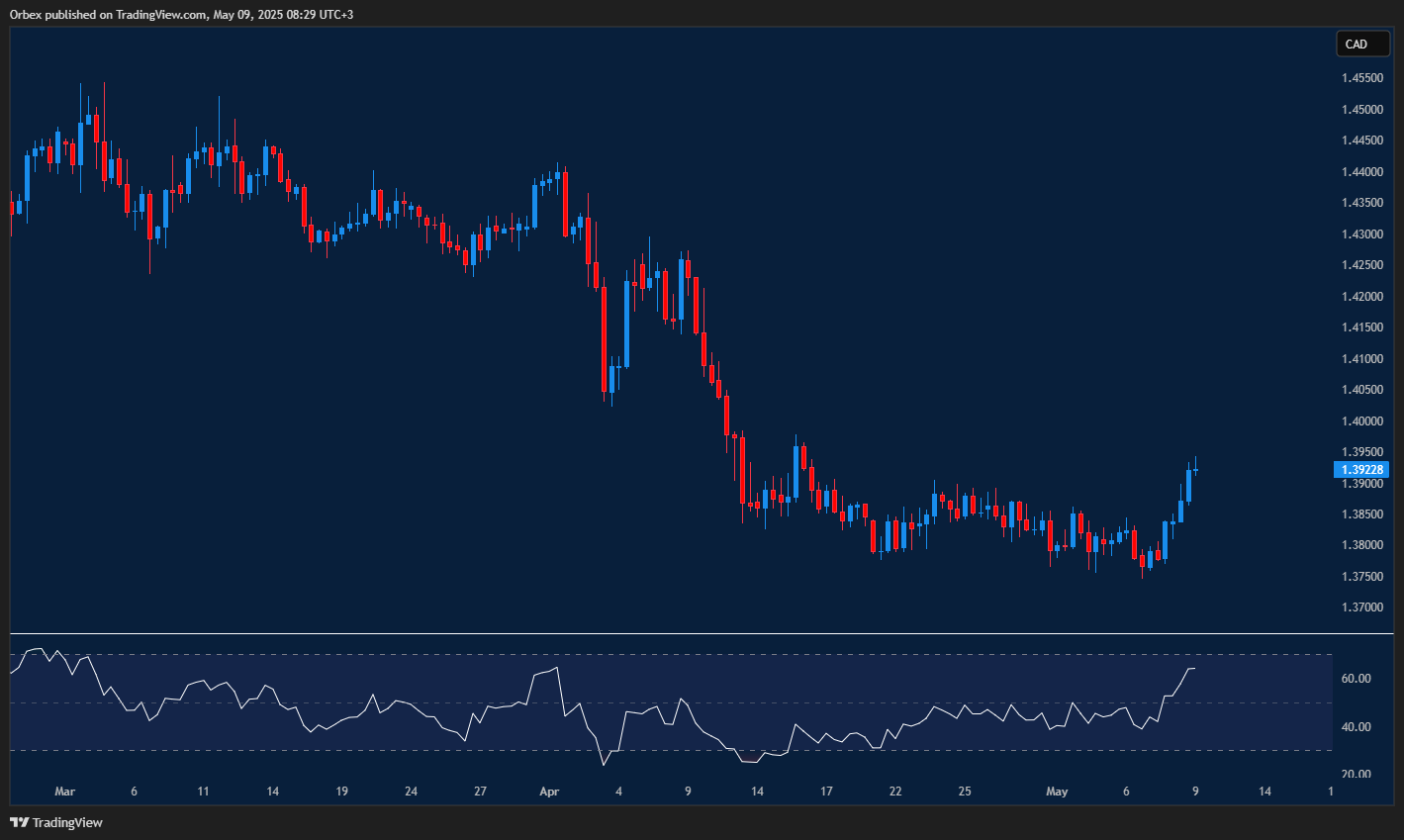Select the Apr label on the time axis
The image size is (1404, 840).
coord(549,792)
